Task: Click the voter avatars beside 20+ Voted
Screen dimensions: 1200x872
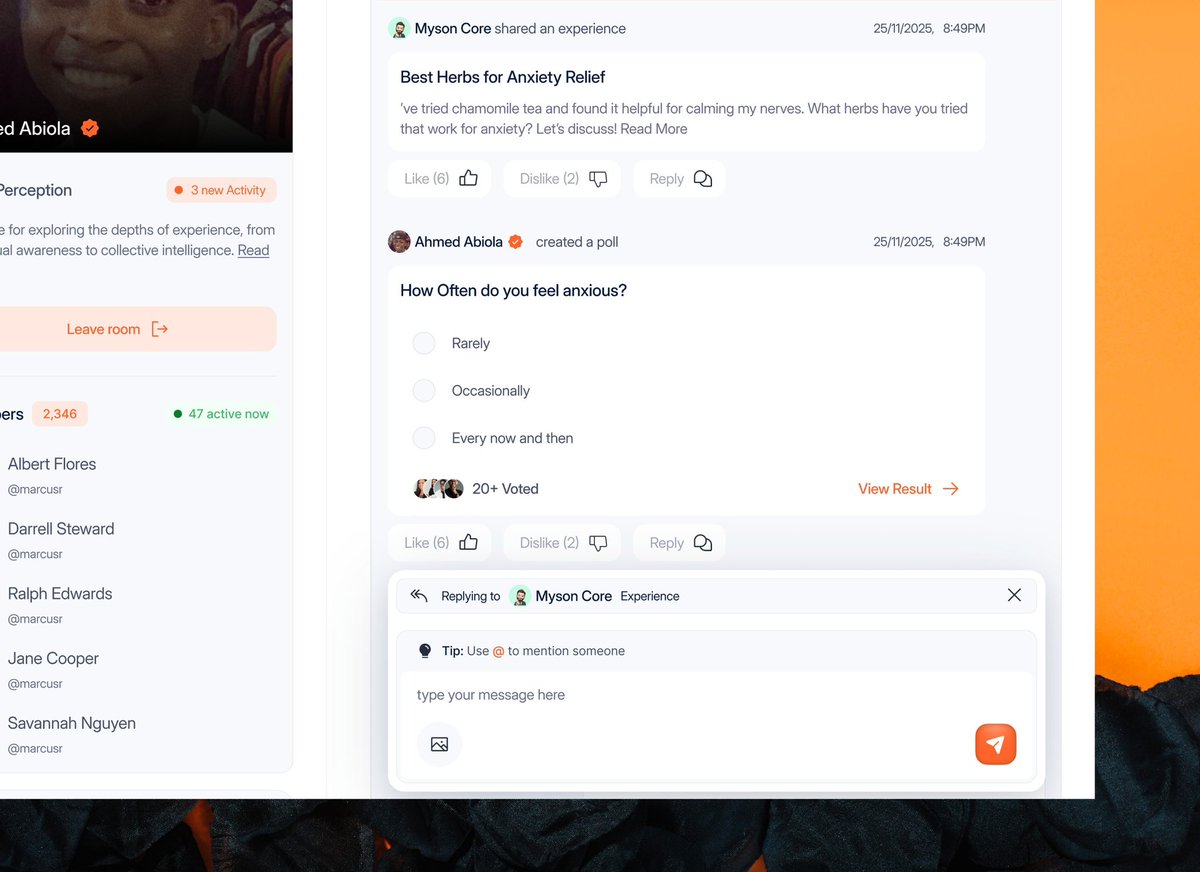Action: pyautogui.click(x=438, y=489)
